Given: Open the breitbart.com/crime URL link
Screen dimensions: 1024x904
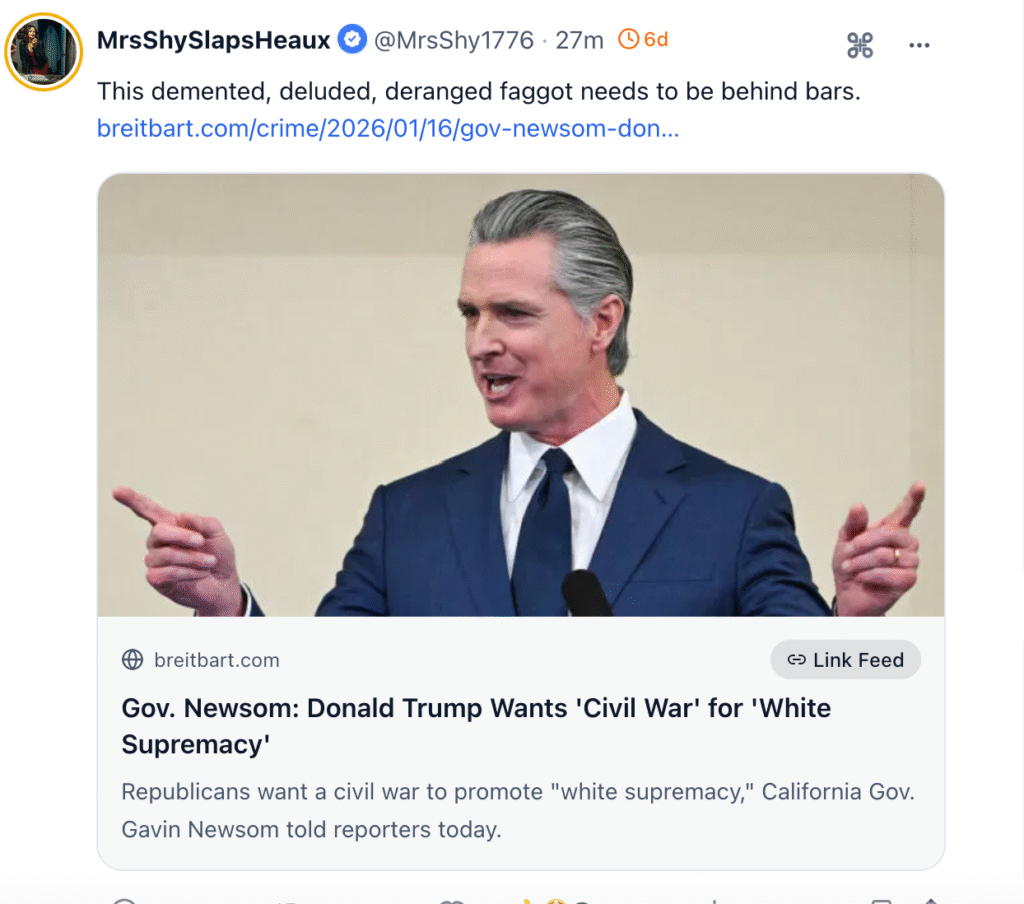Looking at the screenshot, I should [x=388, y=129].
